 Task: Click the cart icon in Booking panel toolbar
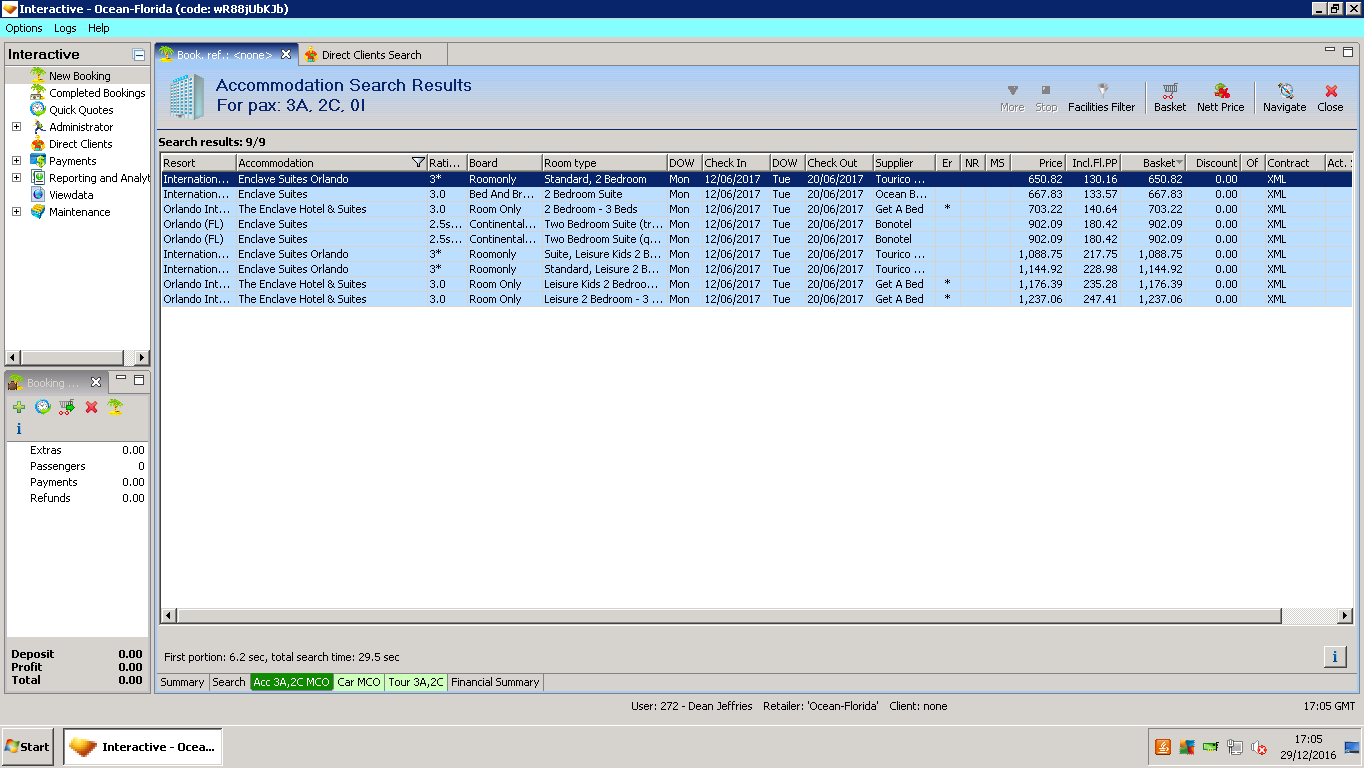pos(67,407)
